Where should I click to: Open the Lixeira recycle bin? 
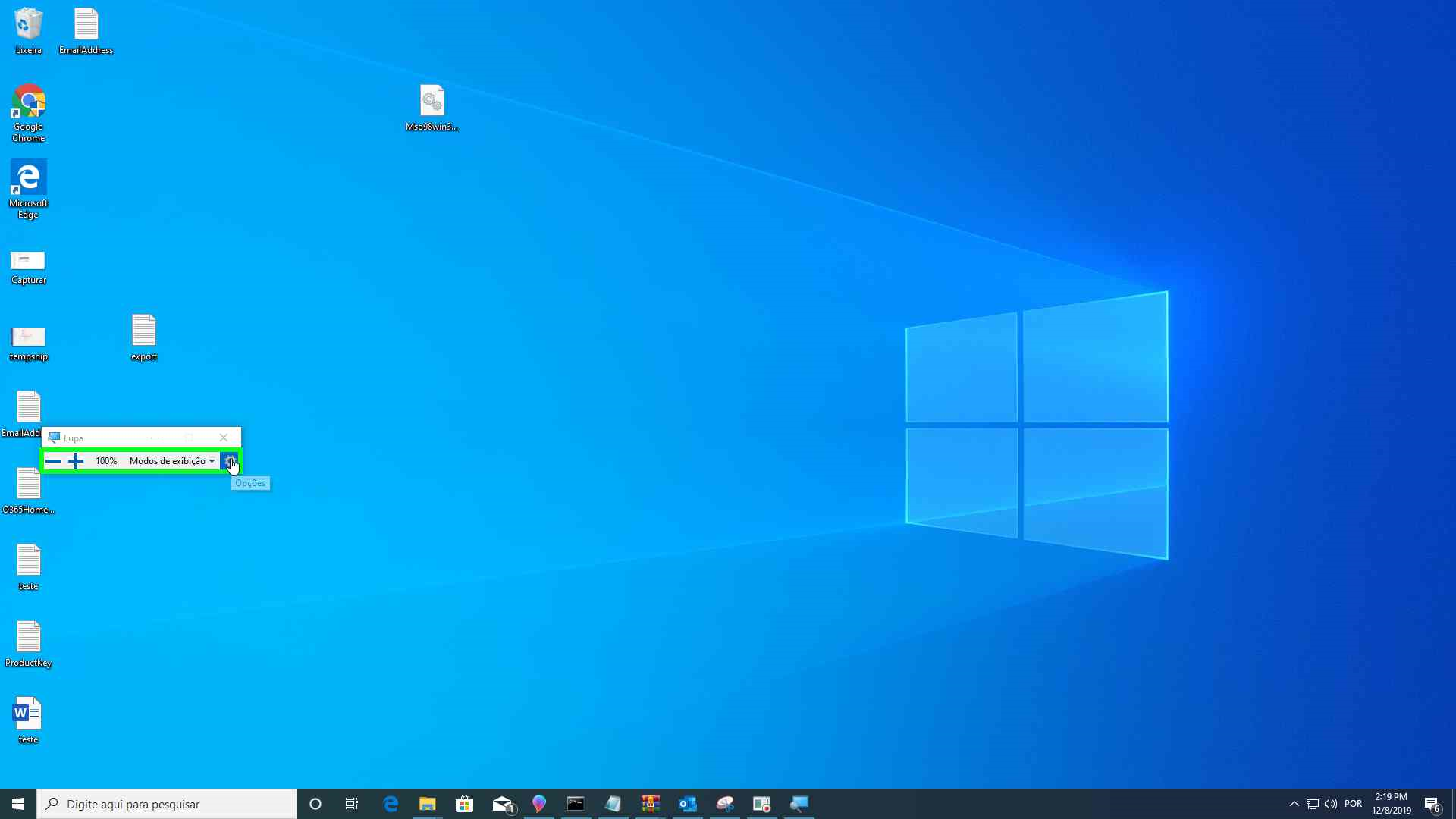click(28, 23)
